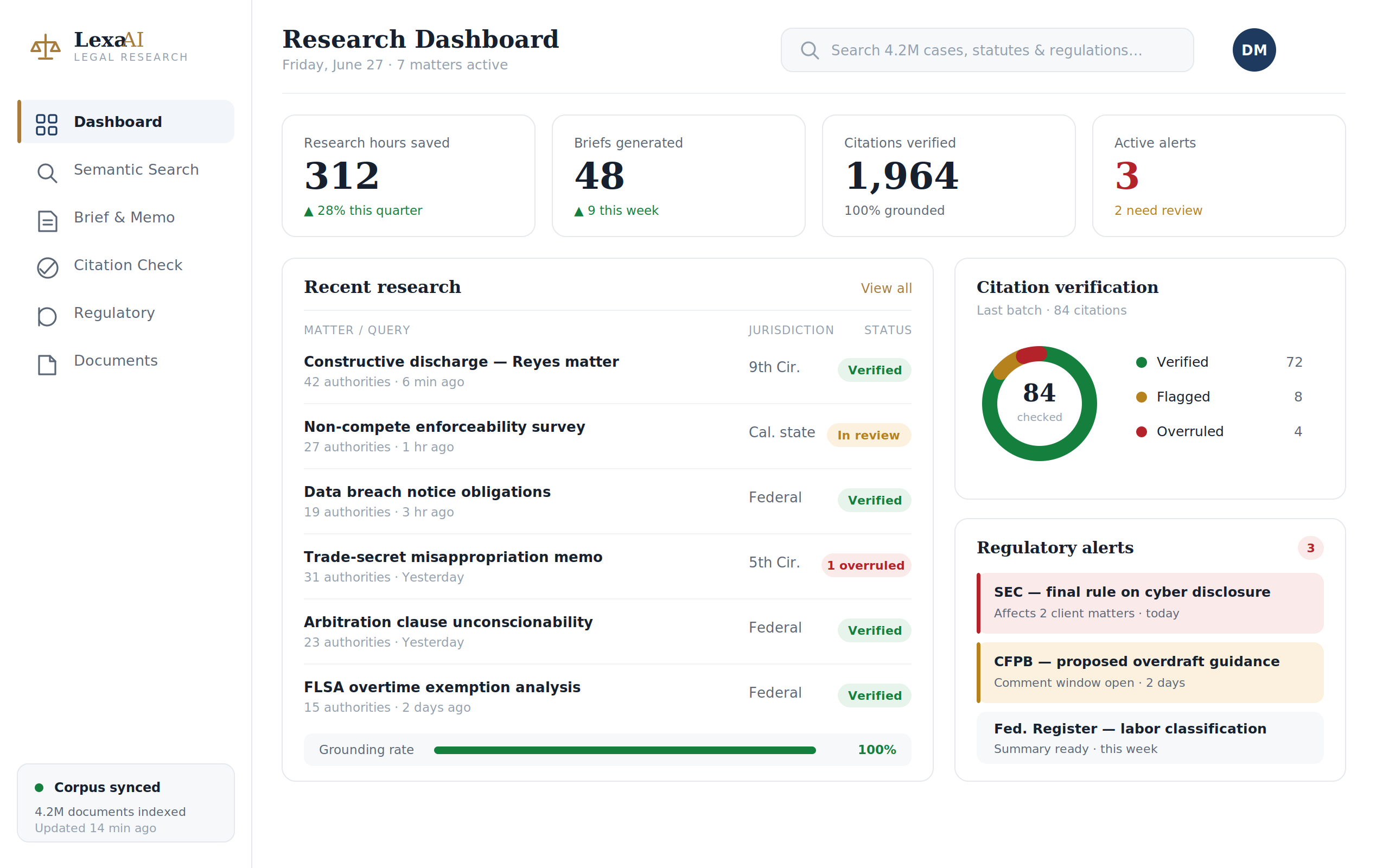Open the Regulatory menu label
Screen dimensions: 1389x868
(114, 313)
